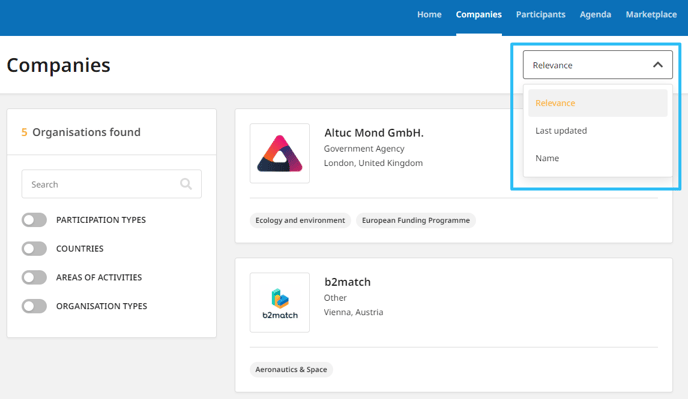Viewport: 688px width, 399px height.
Task: Click into the Search input field
Action: point(111,184)
